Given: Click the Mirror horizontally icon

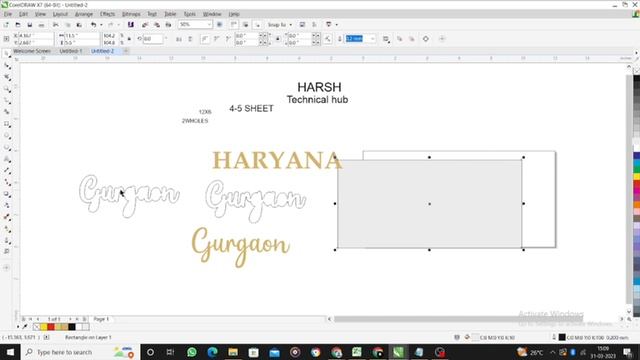Looking at the screenshot, I should pos(179,39).
